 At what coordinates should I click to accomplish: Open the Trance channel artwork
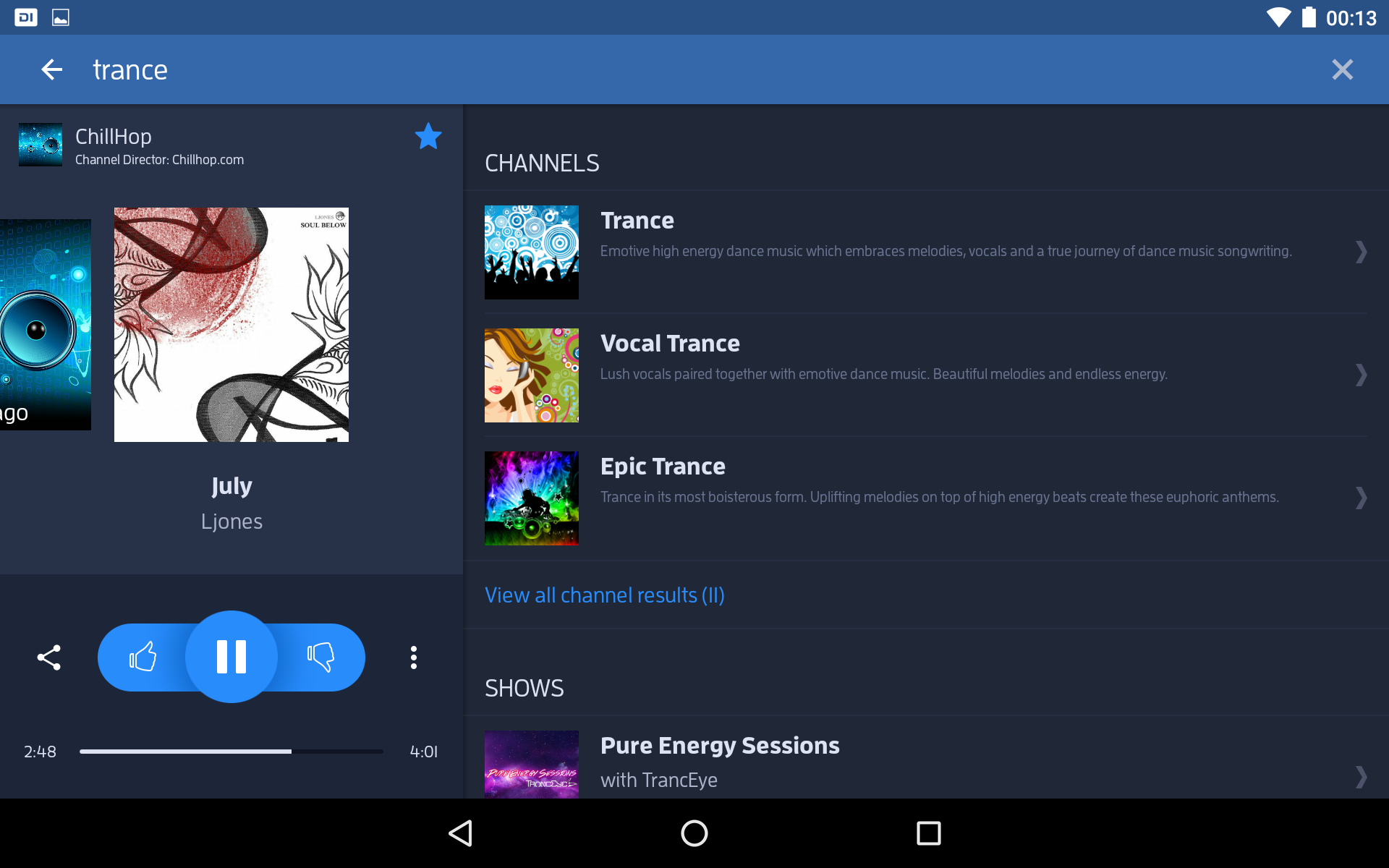pyautogui.click(x=532, y=252)
